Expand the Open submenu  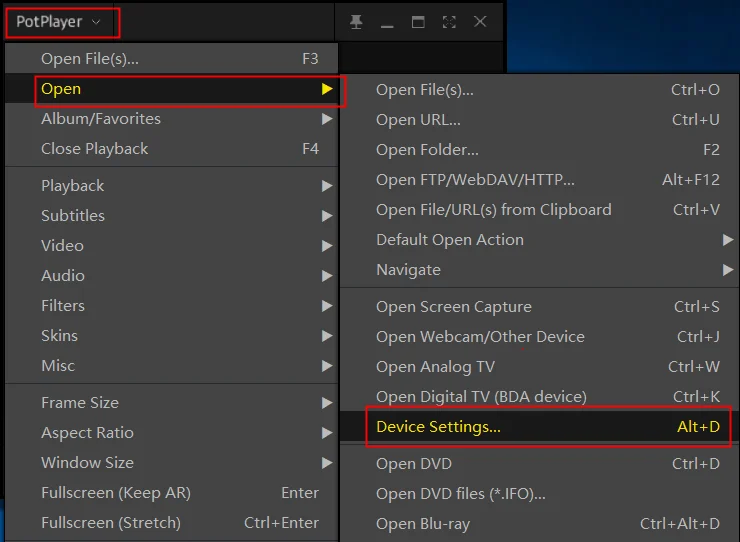(172, 89)
